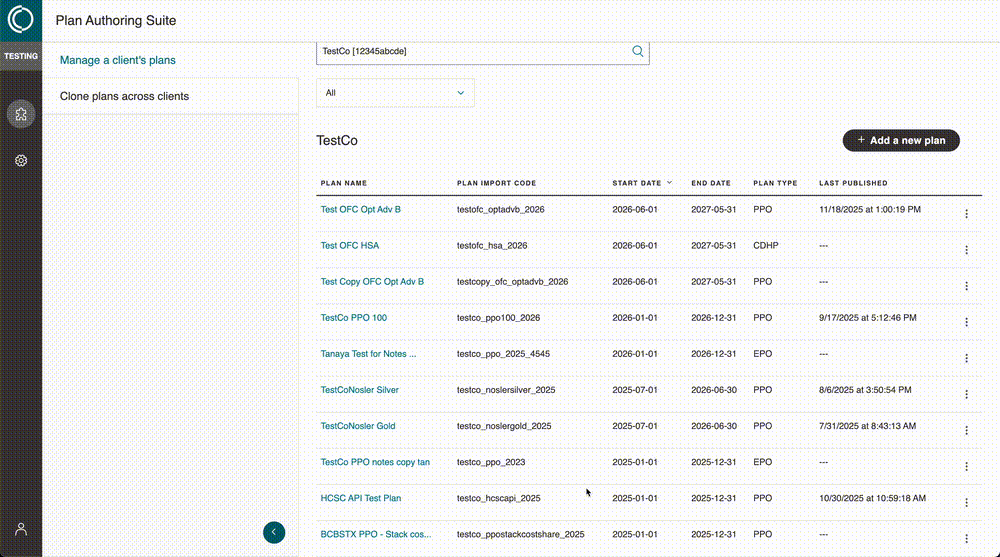1000x557 pixels.
Task: Click the Last Published column header
Action: pos(853,183)
